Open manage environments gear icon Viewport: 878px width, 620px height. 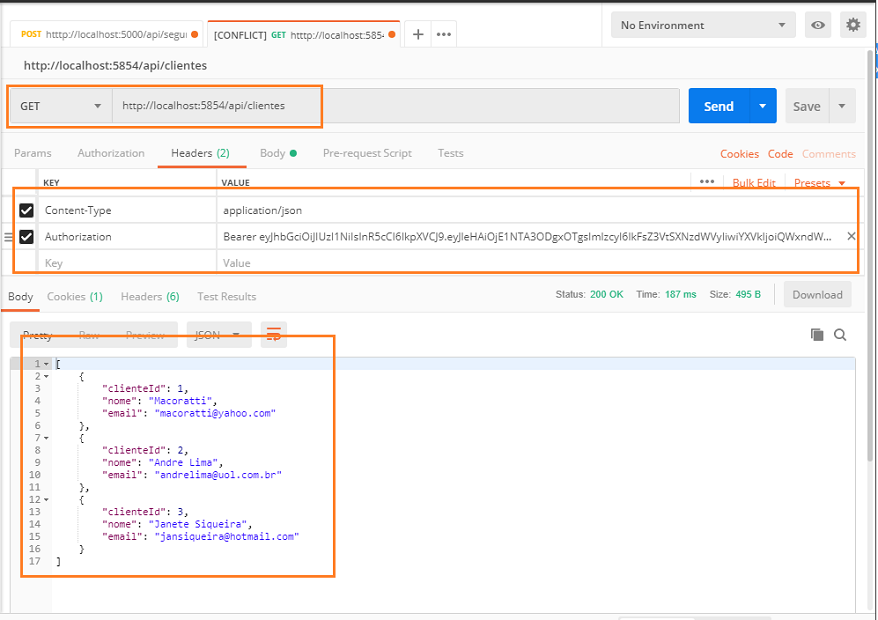click(853, 25)
